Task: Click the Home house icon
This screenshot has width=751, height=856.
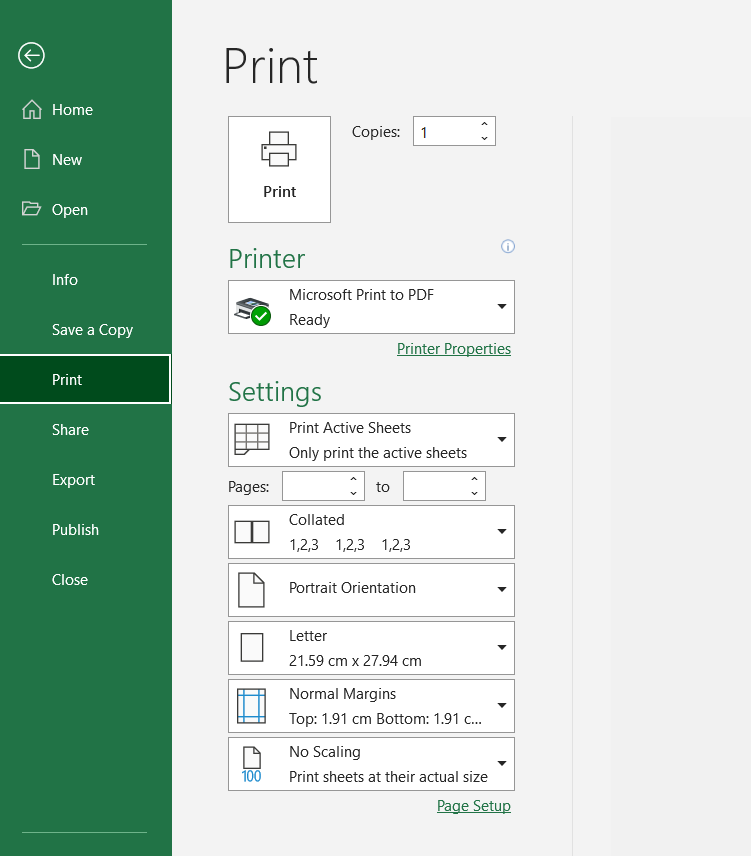Action: tap(32, 110)
